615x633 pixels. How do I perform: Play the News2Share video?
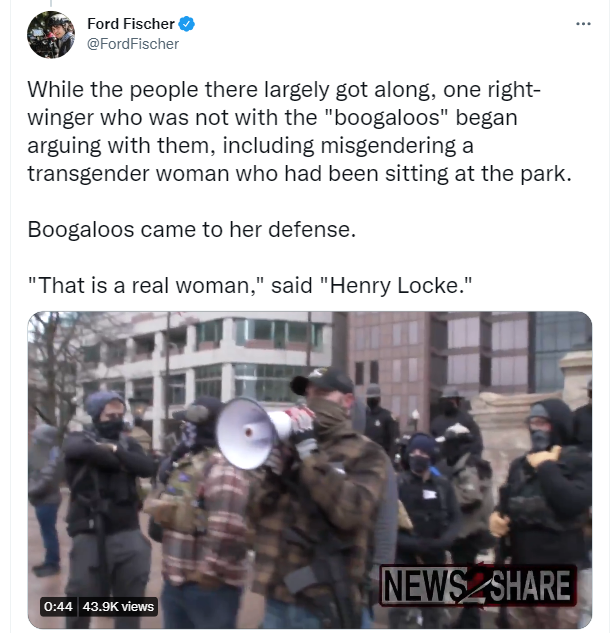point(310,470)
